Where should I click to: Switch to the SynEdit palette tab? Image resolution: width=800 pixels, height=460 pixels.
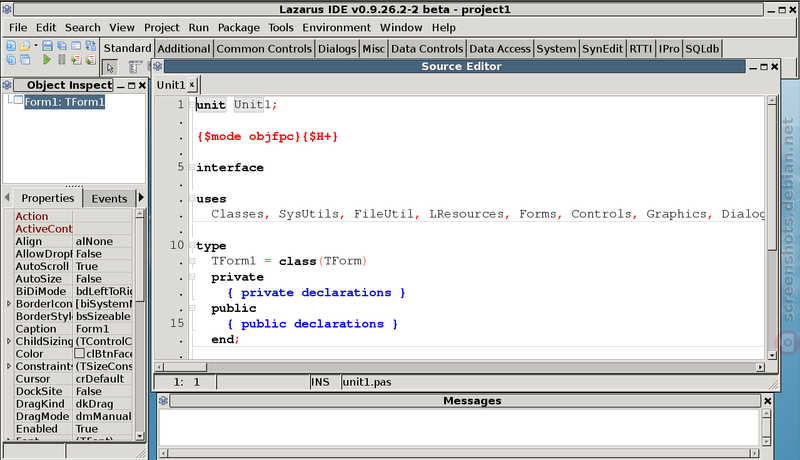tap(603, 49)
